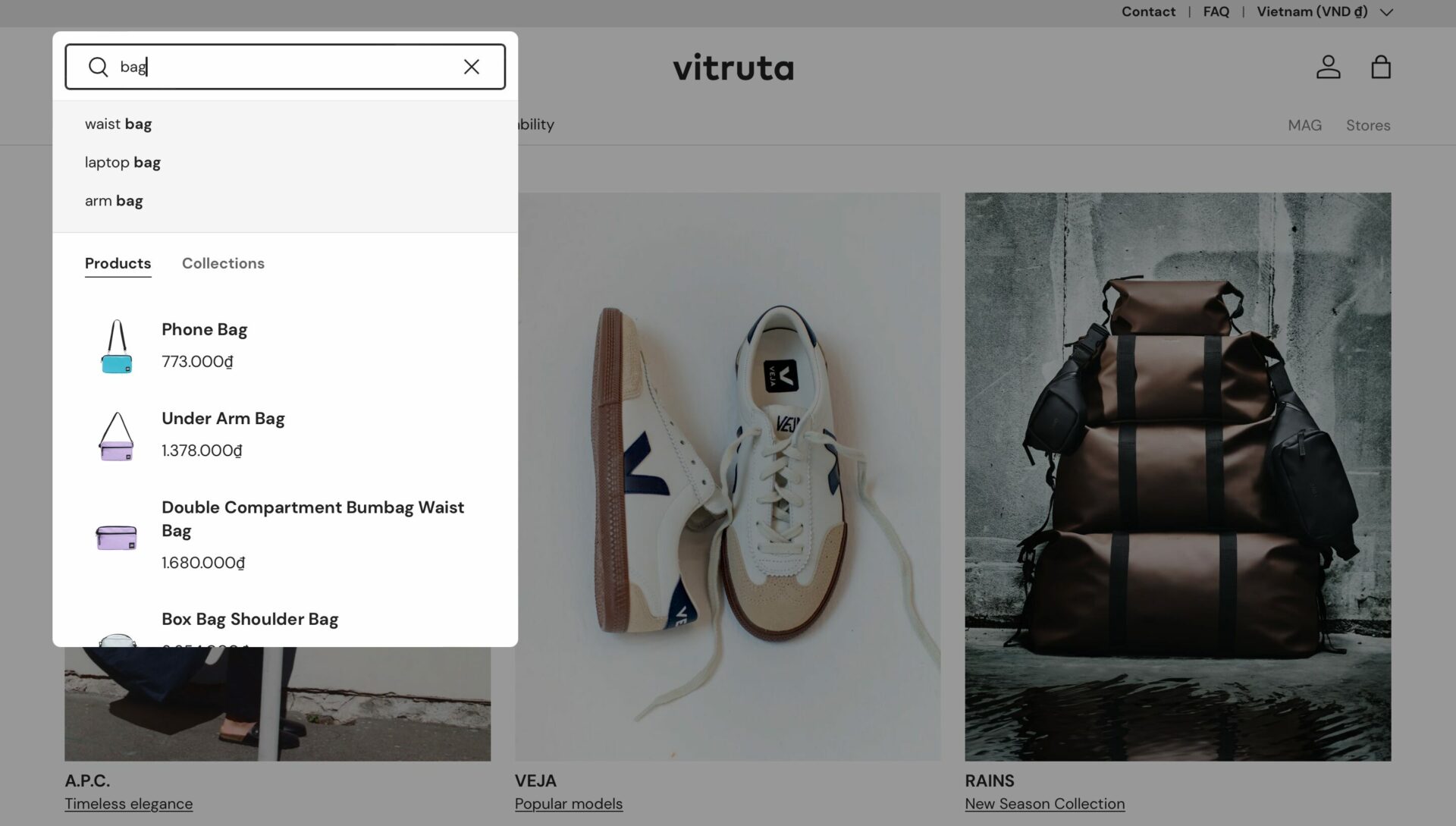This screenshot has width=1456, height=826.
Task: Open the VEJA sneaker image
Action: (728, 476)
